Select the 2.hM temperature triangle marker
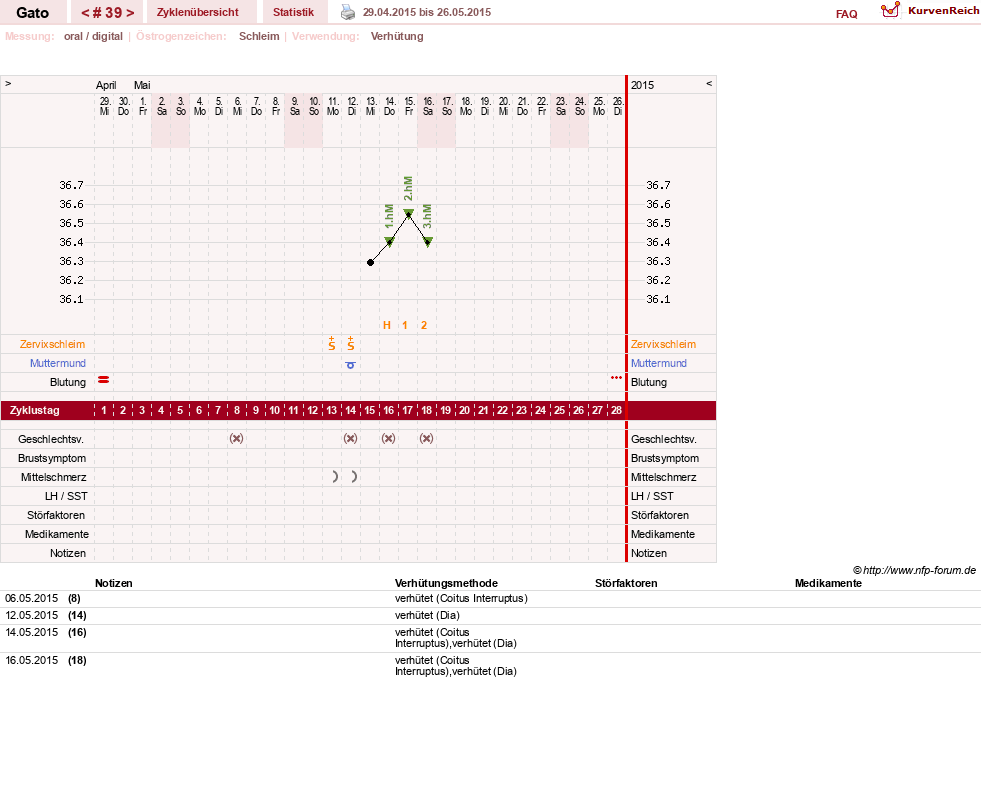The height and width of the screenshot is (792, 981). [x=409, y=213]
